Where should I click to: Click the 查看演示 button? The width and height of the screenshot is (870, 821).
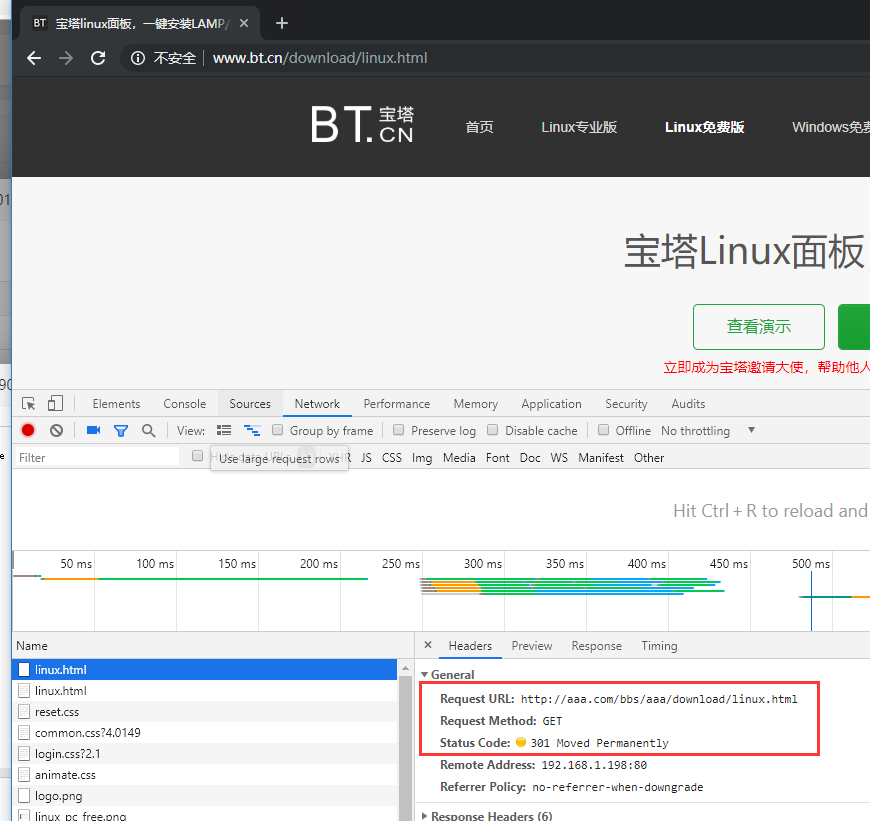(x=758, y=327)
